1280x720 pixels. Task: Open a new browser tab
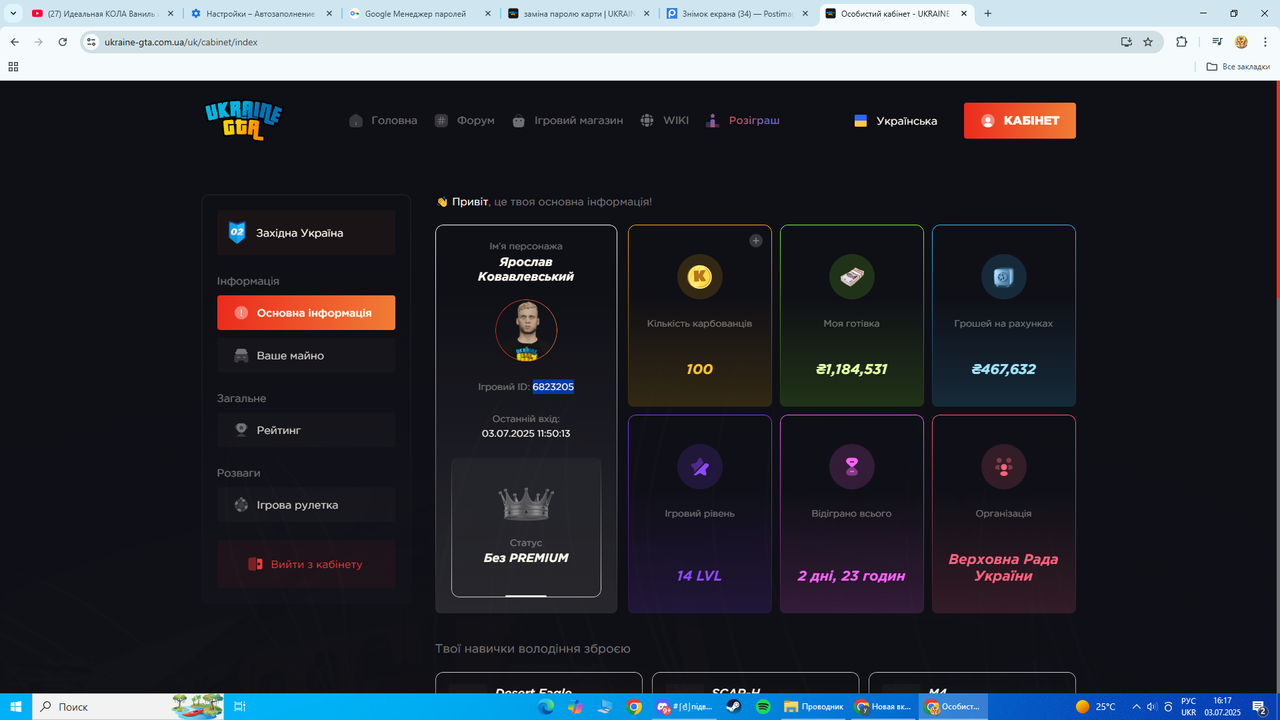pyautogui.click(x=988, y=13)
